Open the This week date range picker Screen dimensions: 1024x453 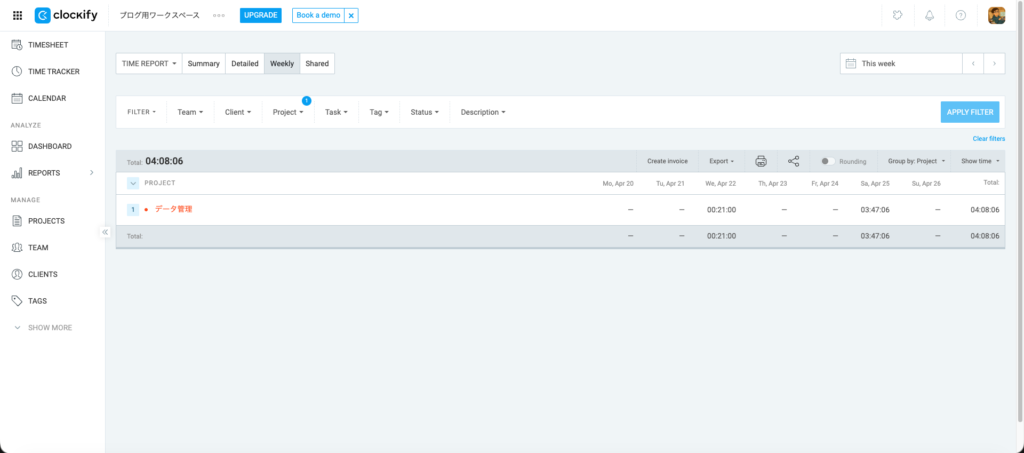pos(900,63)
